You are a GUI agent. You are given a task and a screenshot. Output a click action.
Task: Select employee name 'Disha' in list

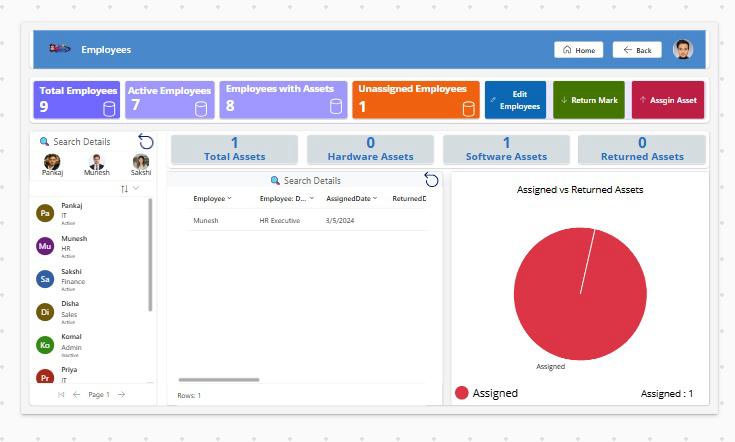70,304
